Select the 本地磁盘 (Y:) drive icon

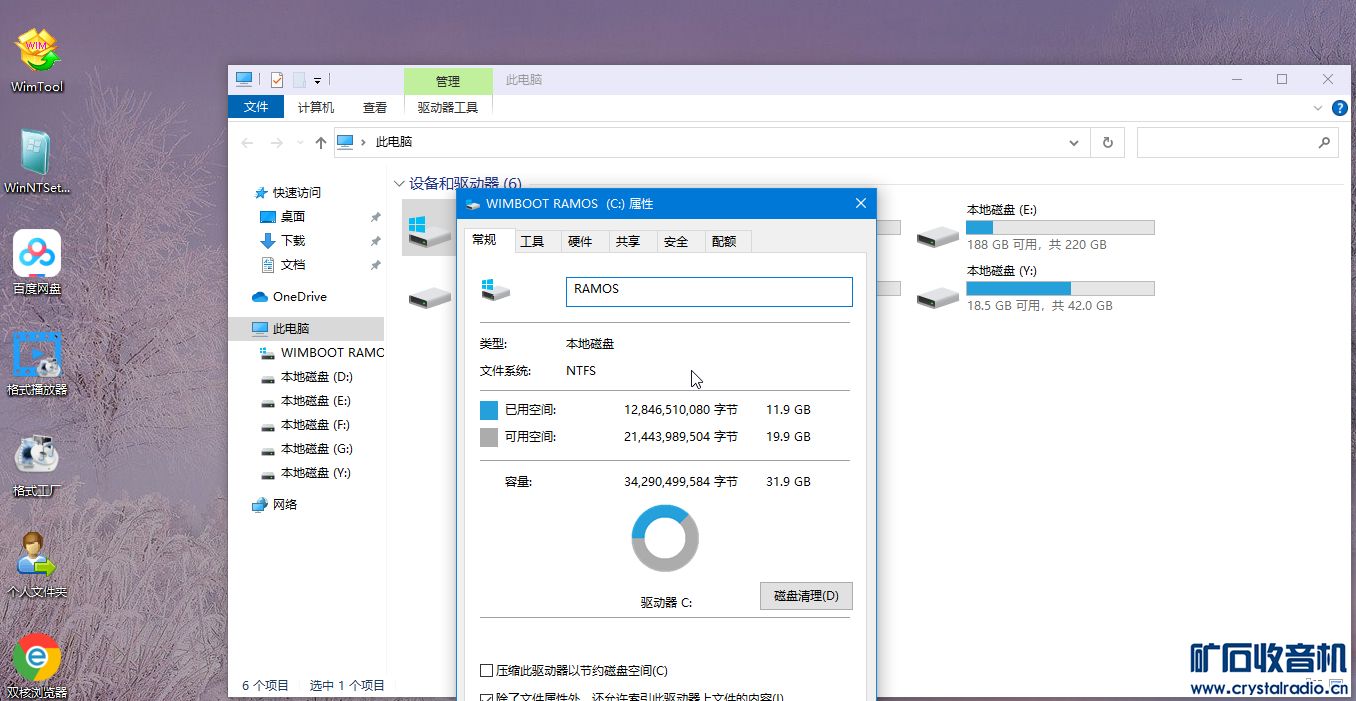(939, 296)
